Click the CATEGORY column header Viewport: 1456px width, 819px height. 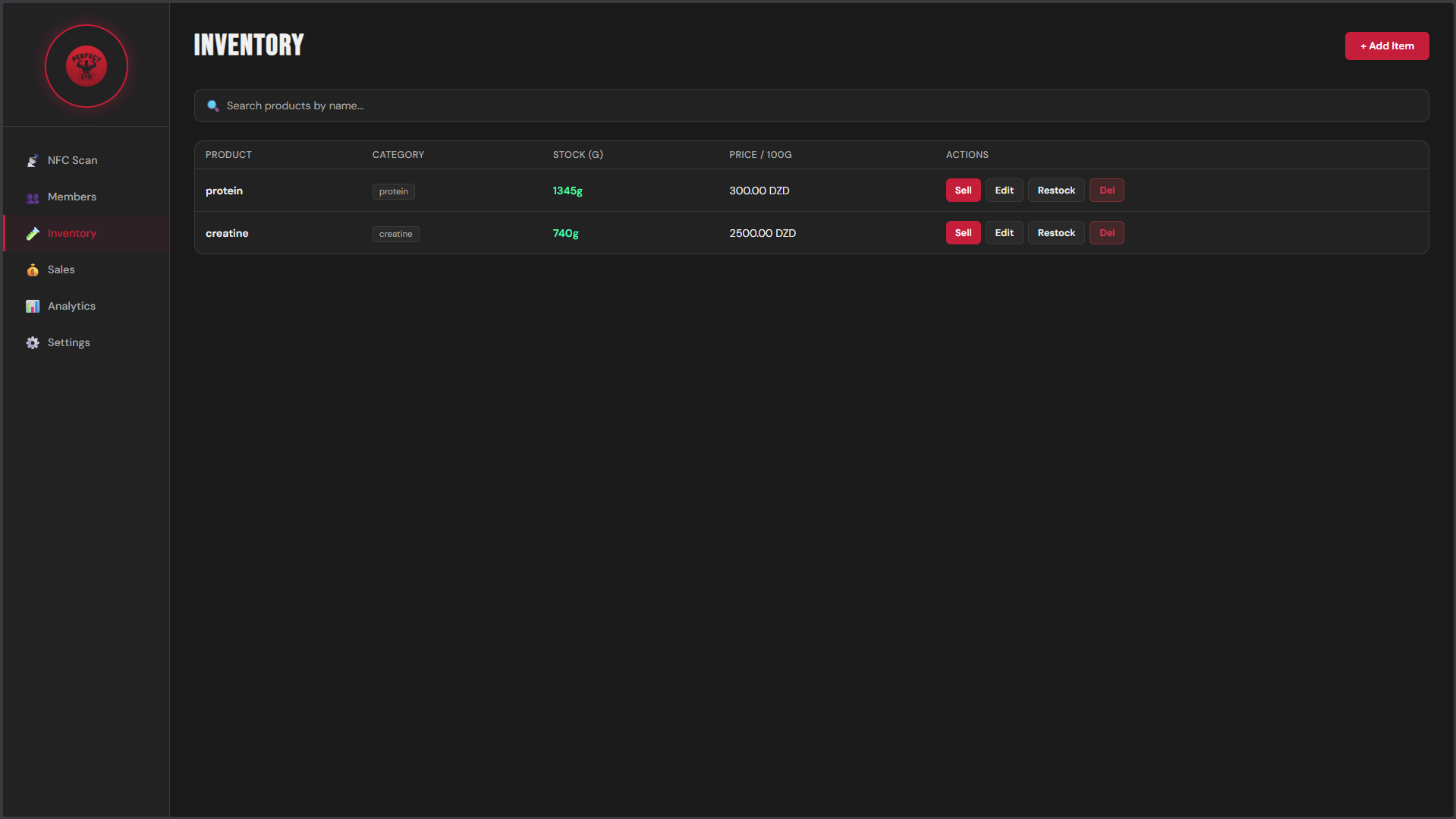tap(398, 155)
